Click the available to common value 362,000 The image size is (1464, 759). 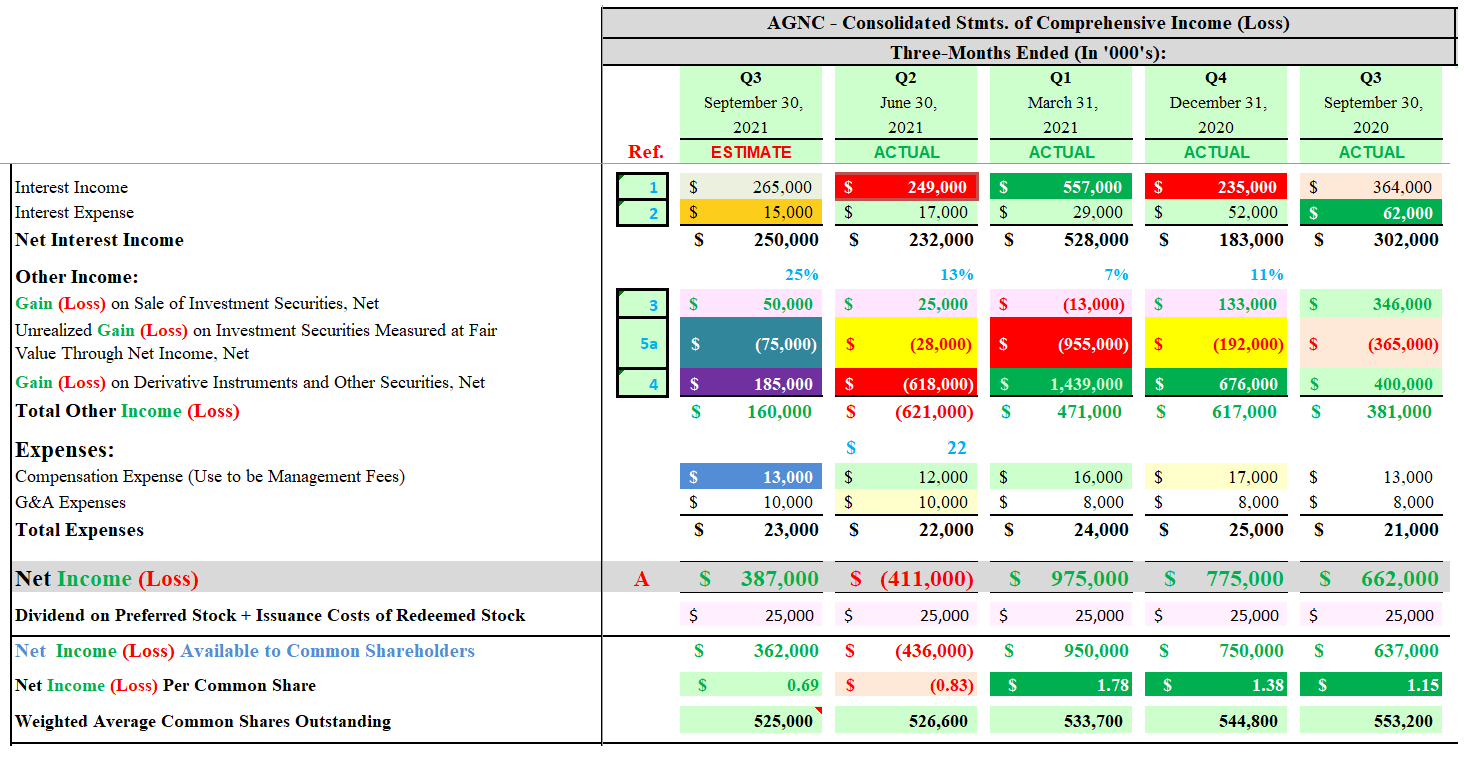coord(786,651)
